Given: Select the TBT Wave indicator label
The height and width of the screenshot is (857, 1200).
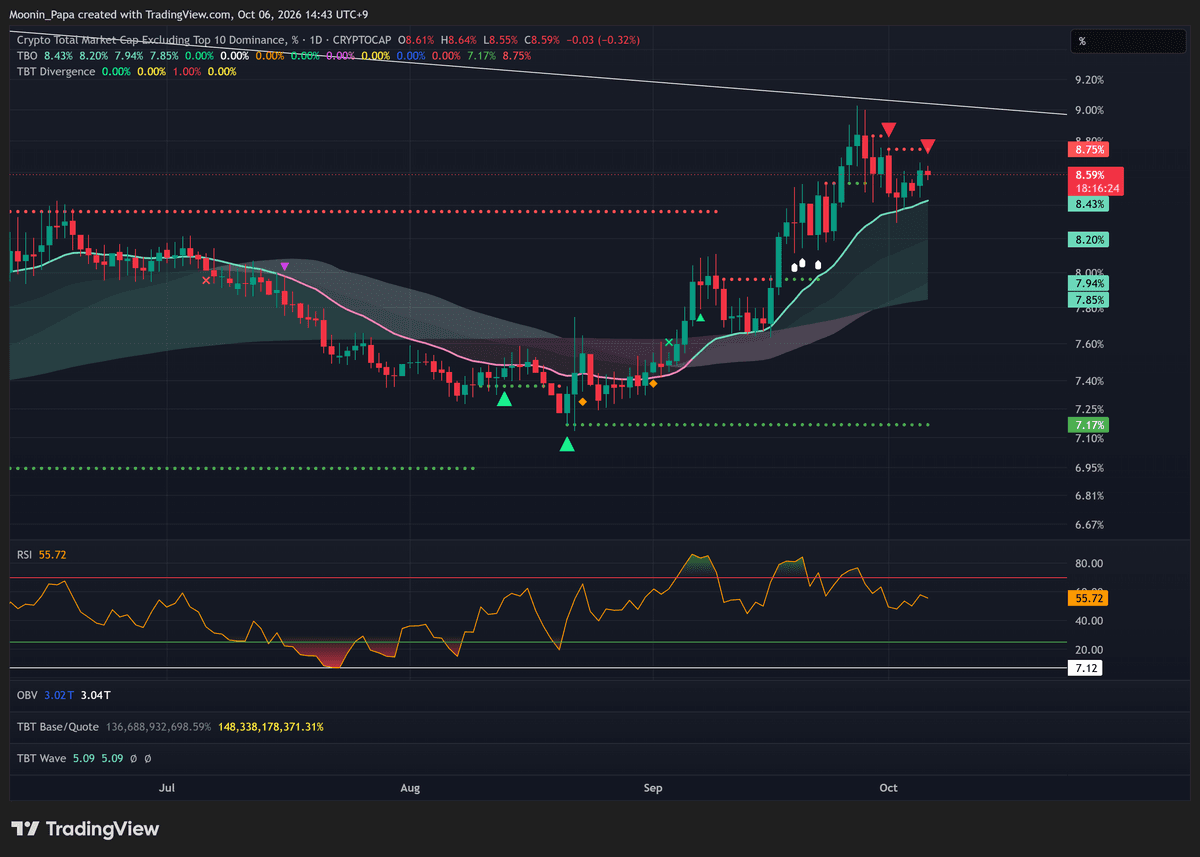Looking at the screenshot, I should click(41, 759).
